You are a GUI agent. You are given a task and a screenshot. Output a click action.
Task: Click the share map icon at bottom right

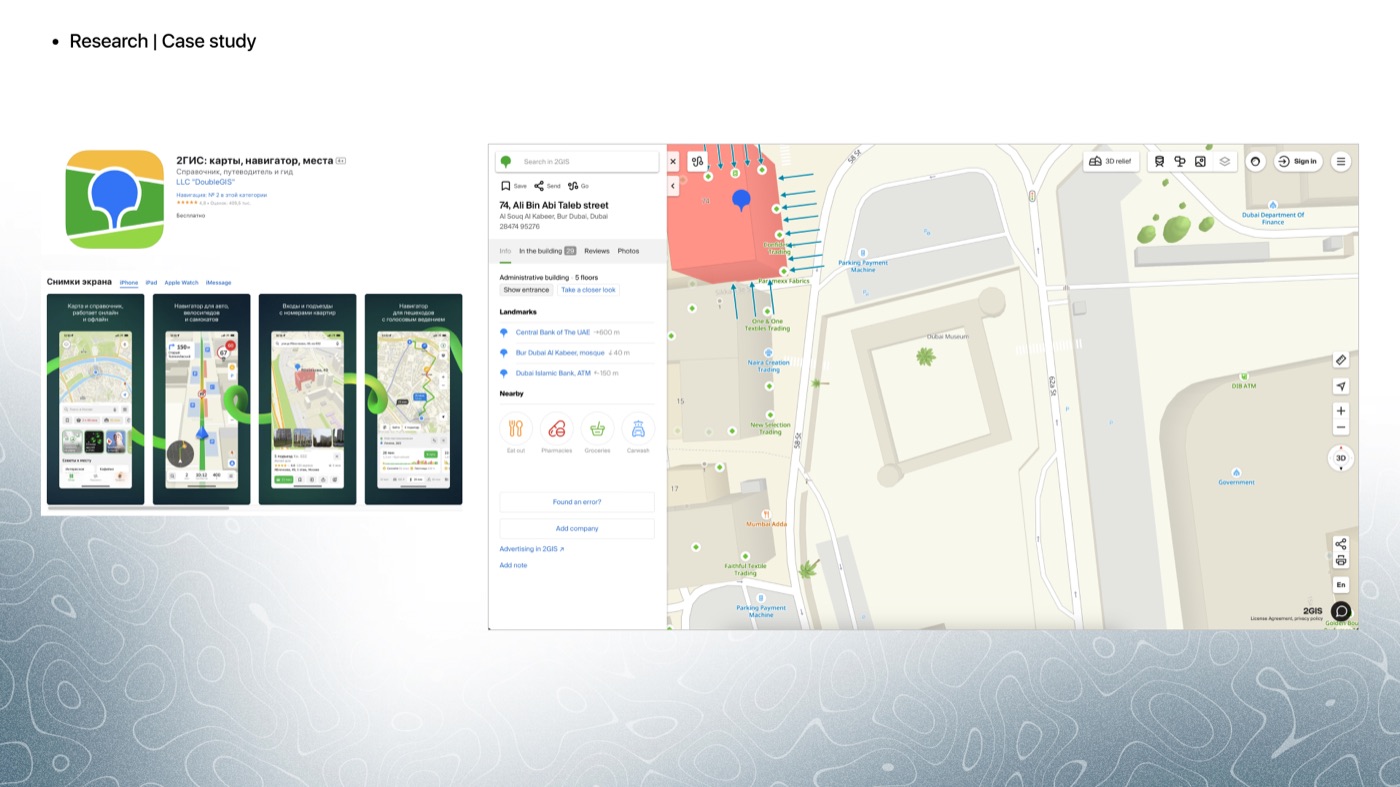coord(1341,544)
